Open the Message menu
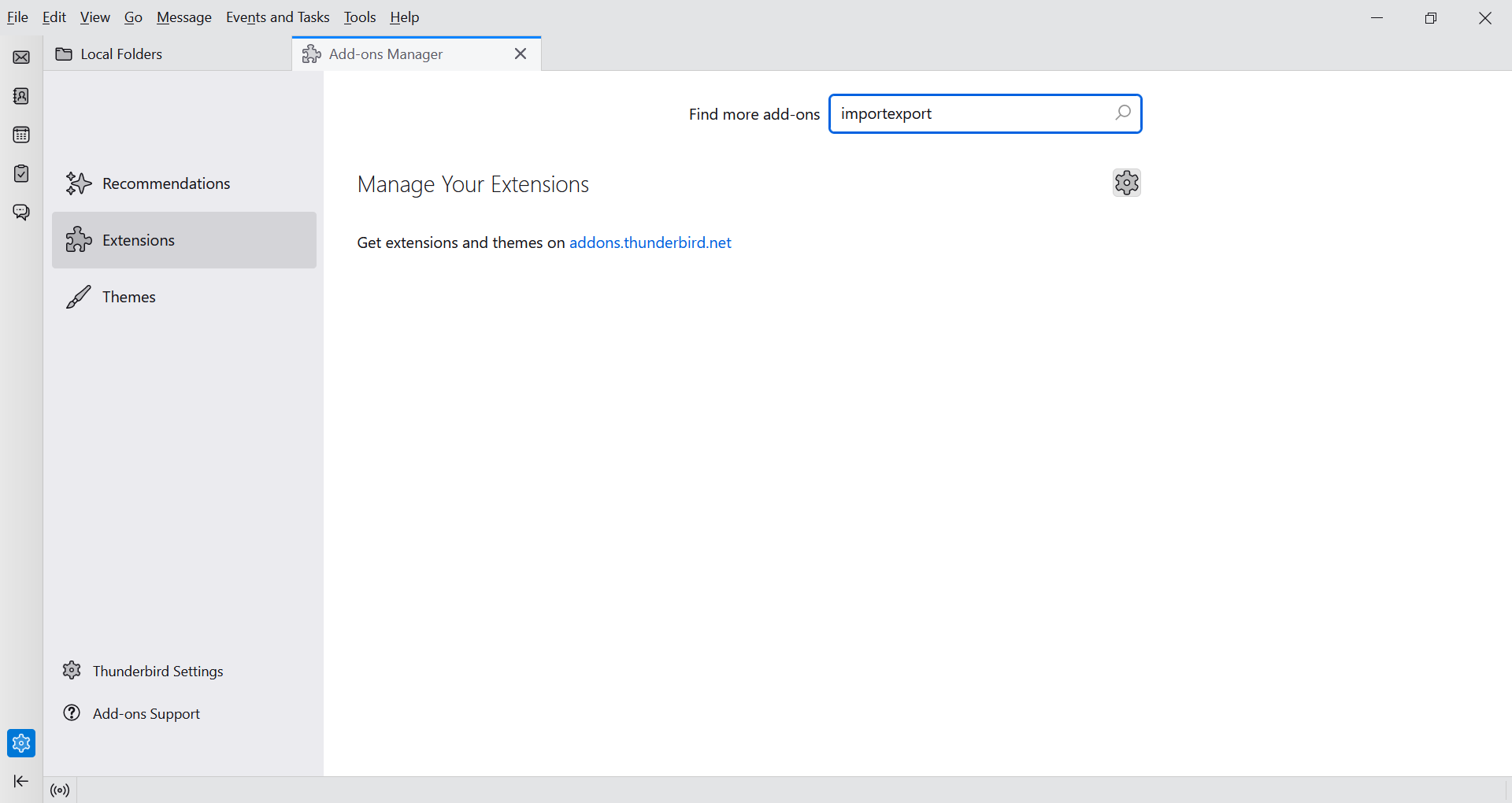The width and height of the screenshot is (1512, 803). [x=184, y=17]
